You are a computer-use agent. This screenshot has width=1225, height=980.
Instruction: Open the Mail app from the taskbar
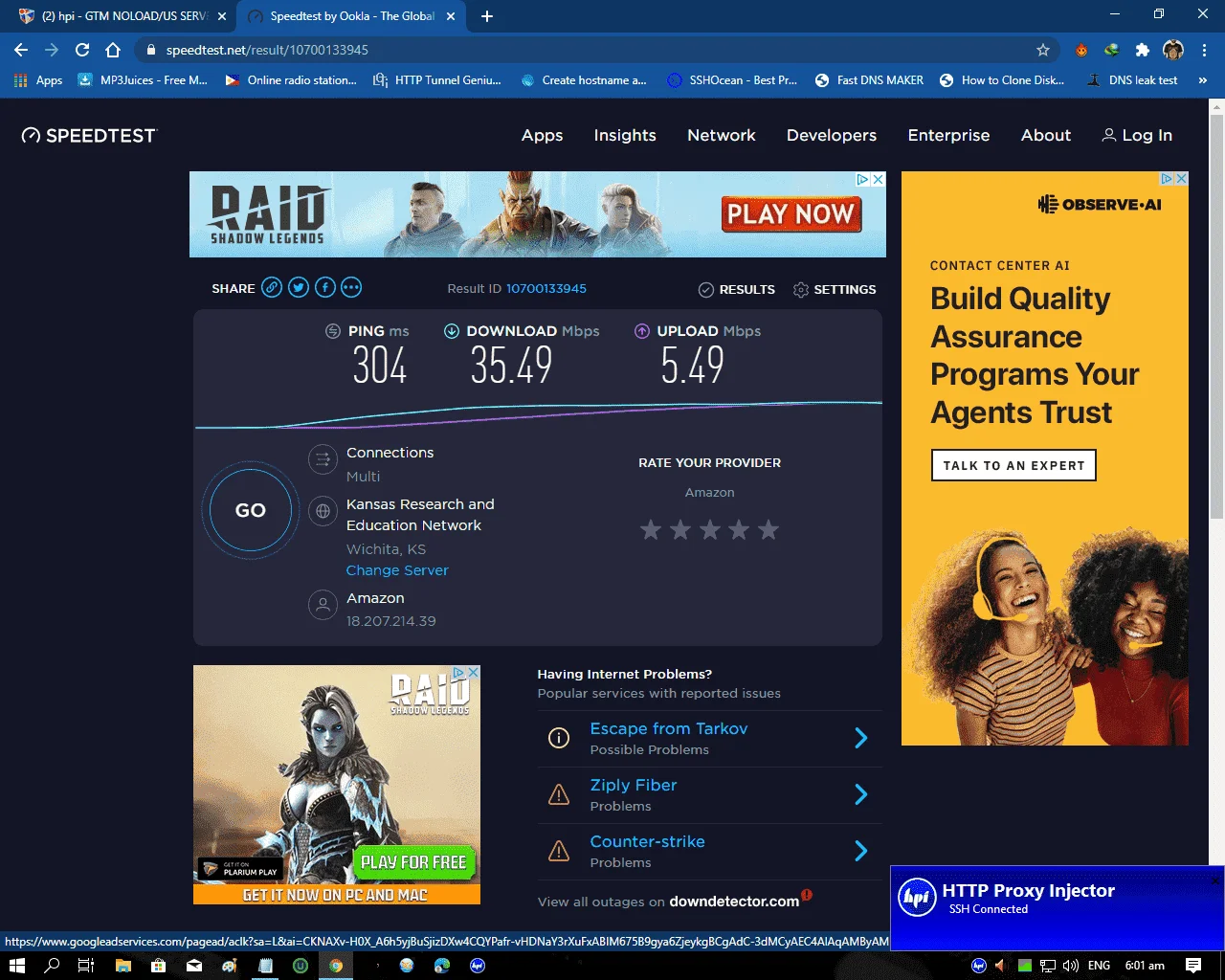point(194,966)
